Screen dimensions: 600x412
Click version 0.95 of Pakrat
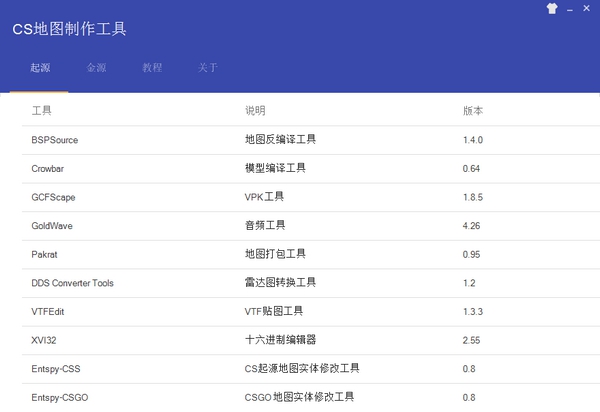tap(471, 254)
